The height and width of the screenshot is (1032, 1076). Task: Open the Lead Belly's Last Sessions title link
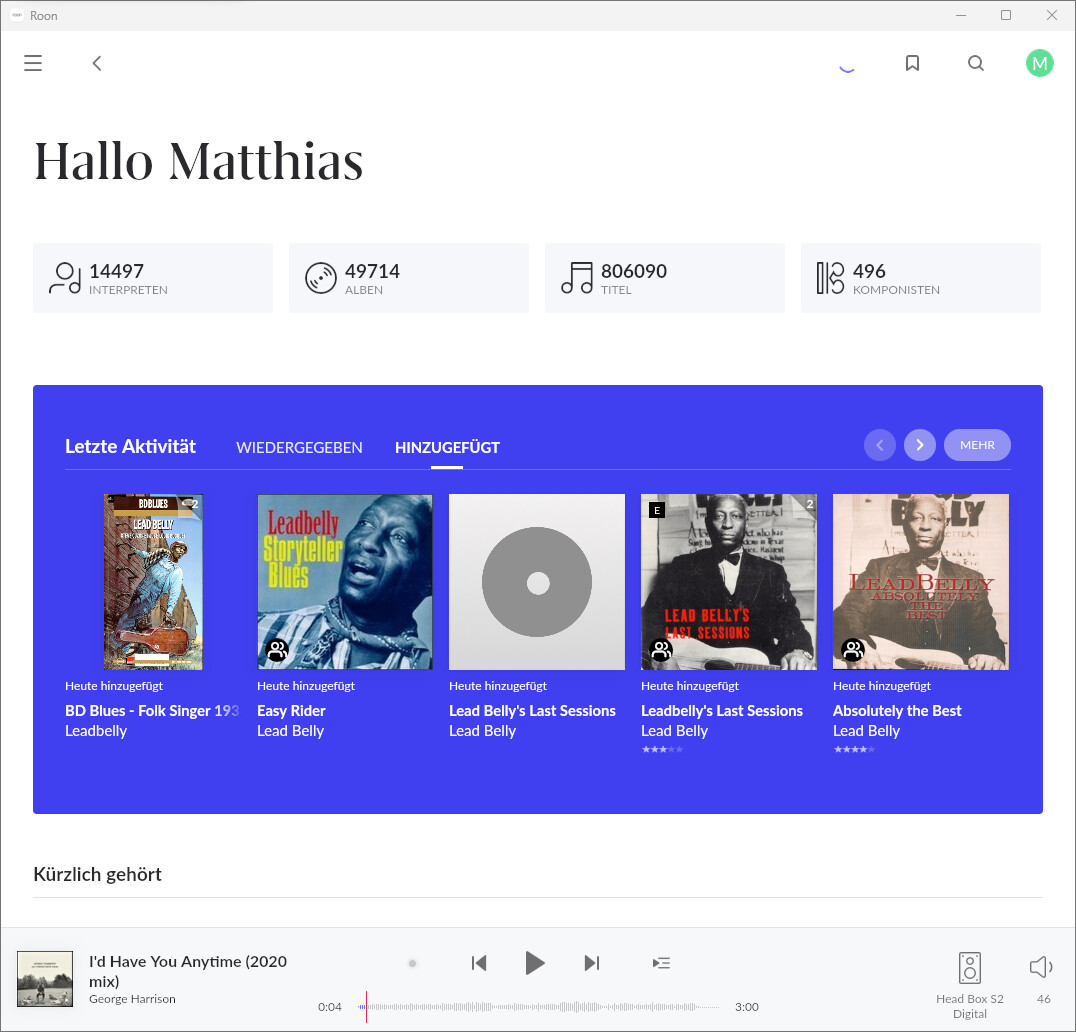point(533,711)
